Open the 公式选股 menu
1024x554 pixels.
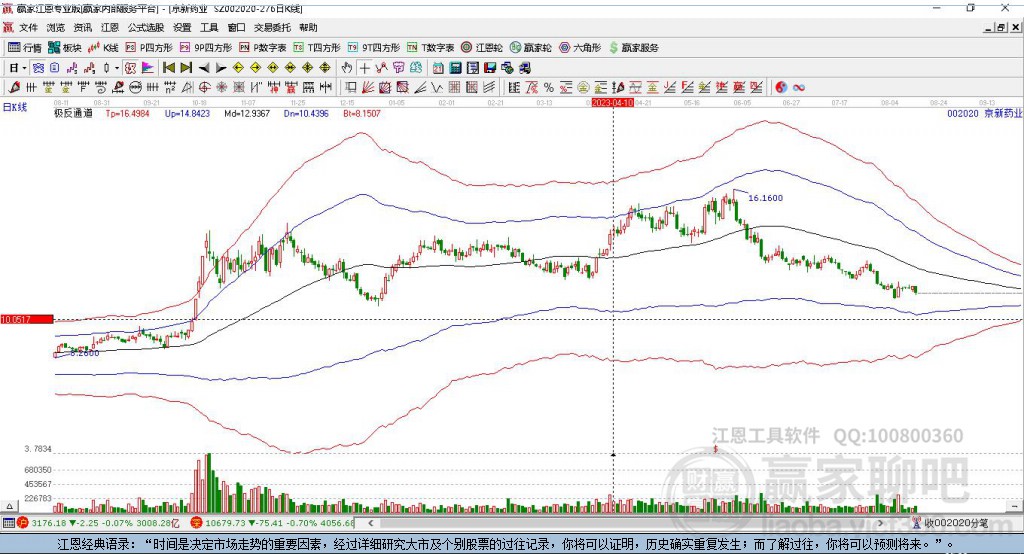(146, 27)
